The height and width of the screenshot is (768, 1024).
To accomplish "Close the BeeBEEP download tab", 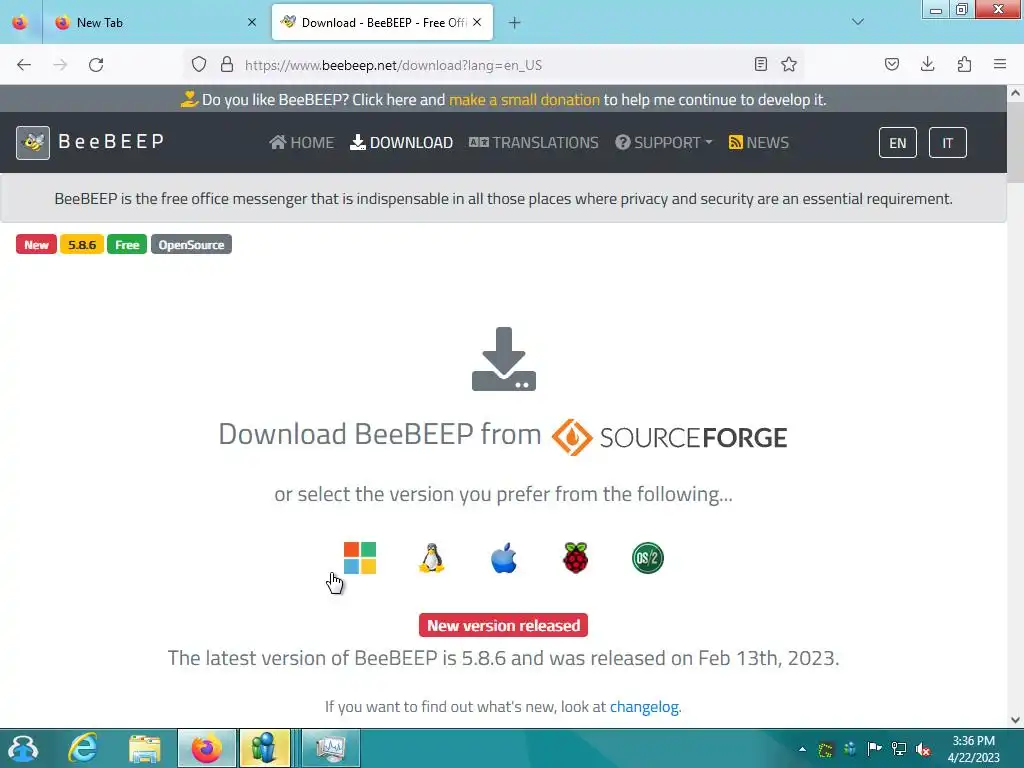I will (477, 22).
